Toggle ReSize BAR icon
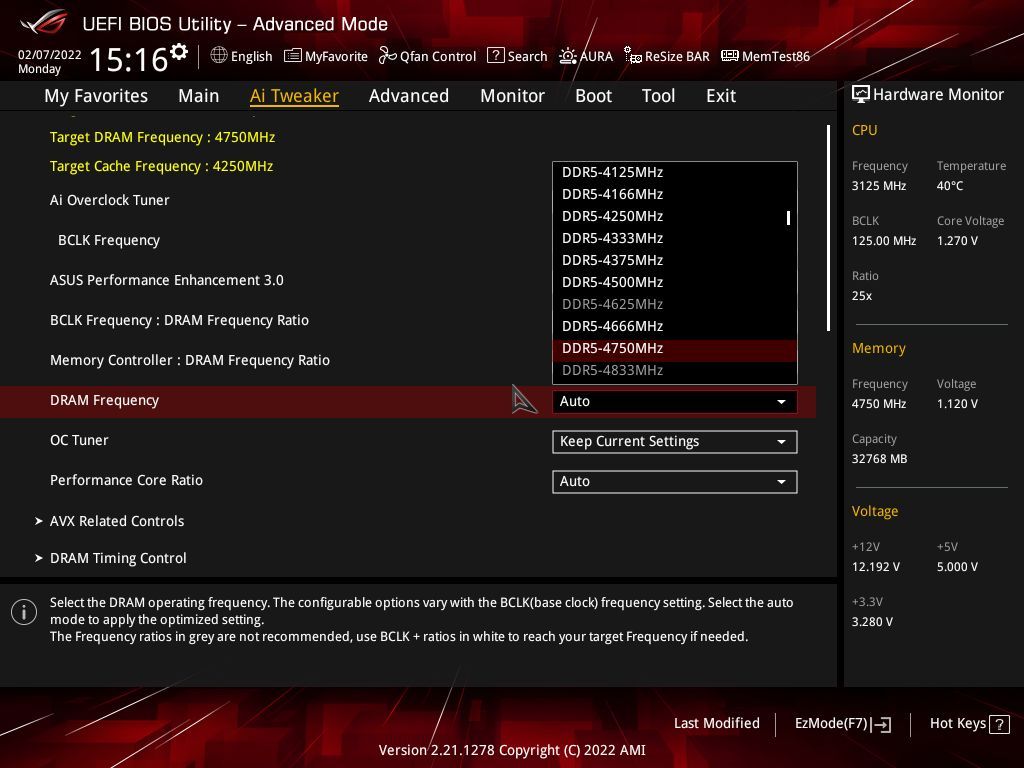Viewport: 1024px width, 768px height. pos(632,56)
